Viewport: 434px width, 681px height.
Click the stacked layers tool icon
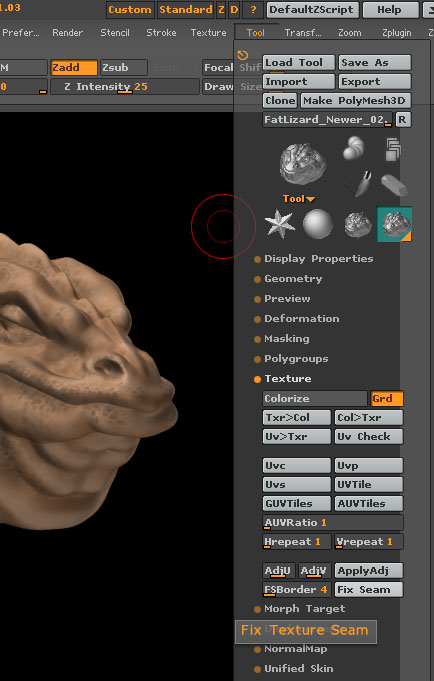pyautogui.click(x=393, y=149)
